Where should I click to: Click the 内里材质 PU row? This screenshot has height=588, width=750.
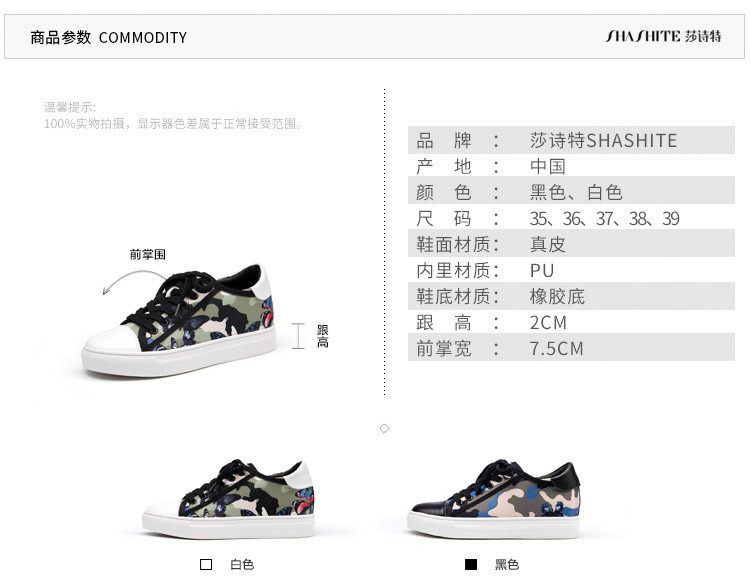pyautogui.click(x=571, y=270)
